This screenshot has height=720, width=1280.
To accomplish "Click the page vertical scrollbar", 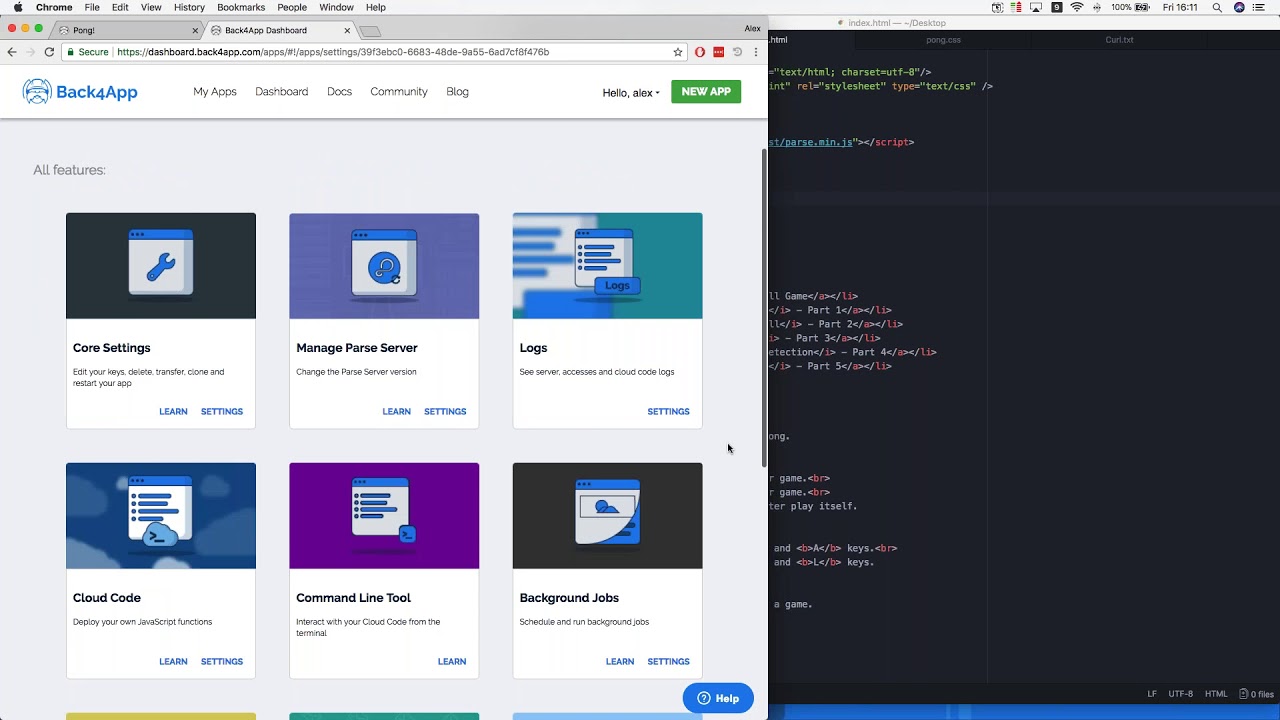I will click(765, 308).
